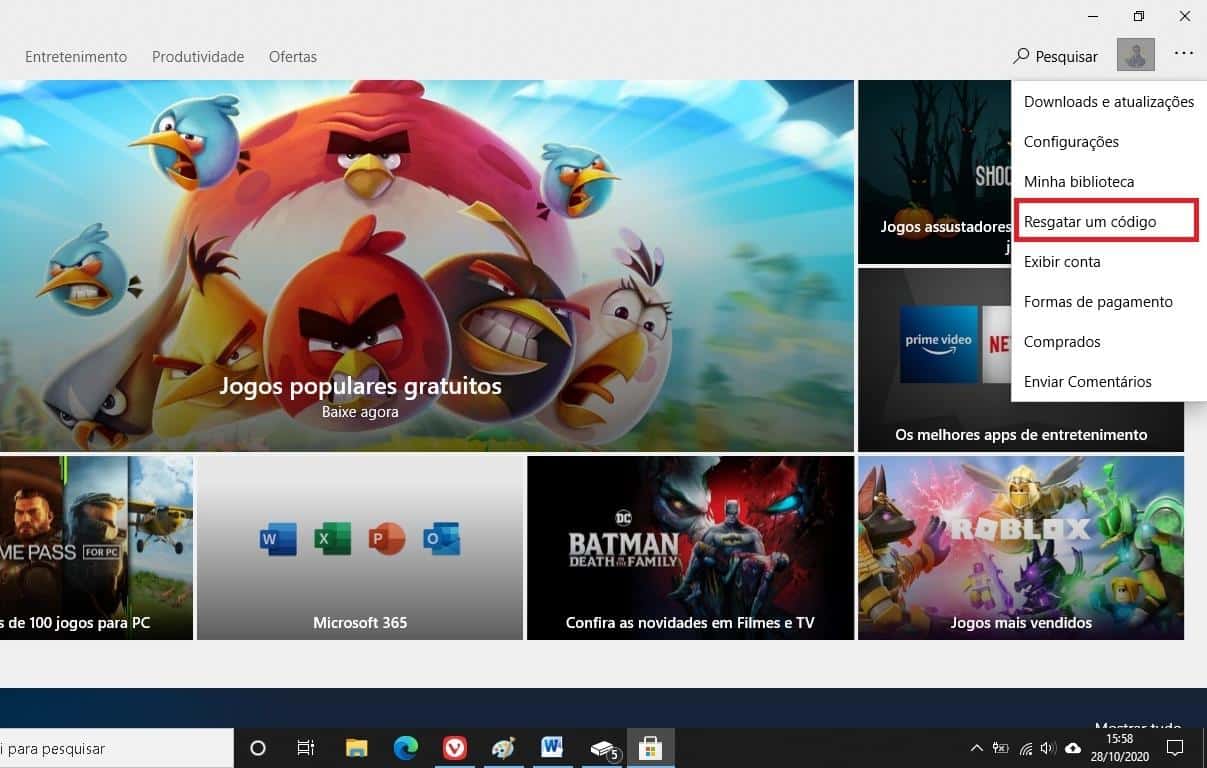
Task: Open the Jogos populares gratuitos banner
Action: 427,266
